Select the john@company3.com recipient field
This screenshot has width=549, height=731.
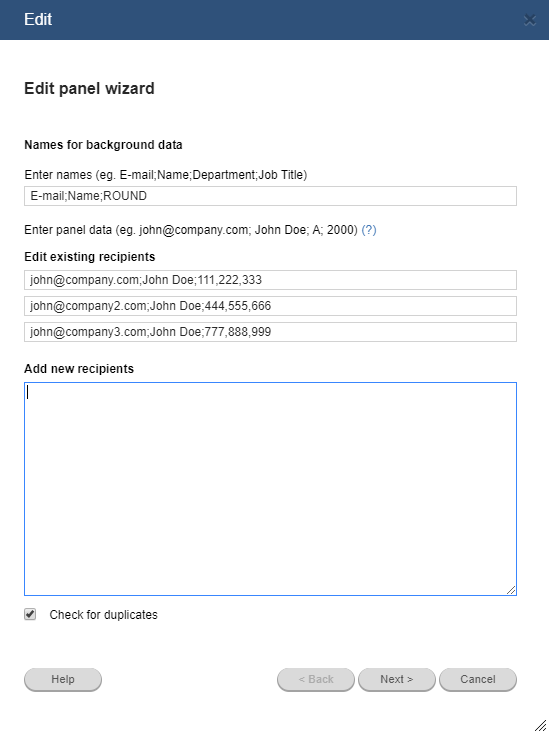click(270, 332)
